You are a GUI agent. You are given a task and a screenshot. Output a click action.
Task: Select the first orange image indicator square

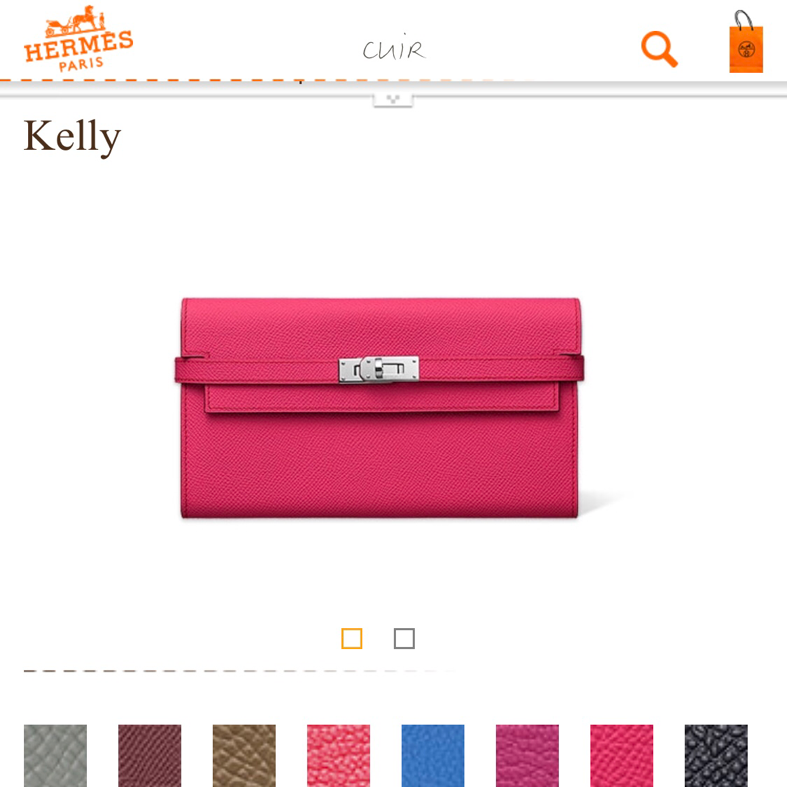coord(352,638)
